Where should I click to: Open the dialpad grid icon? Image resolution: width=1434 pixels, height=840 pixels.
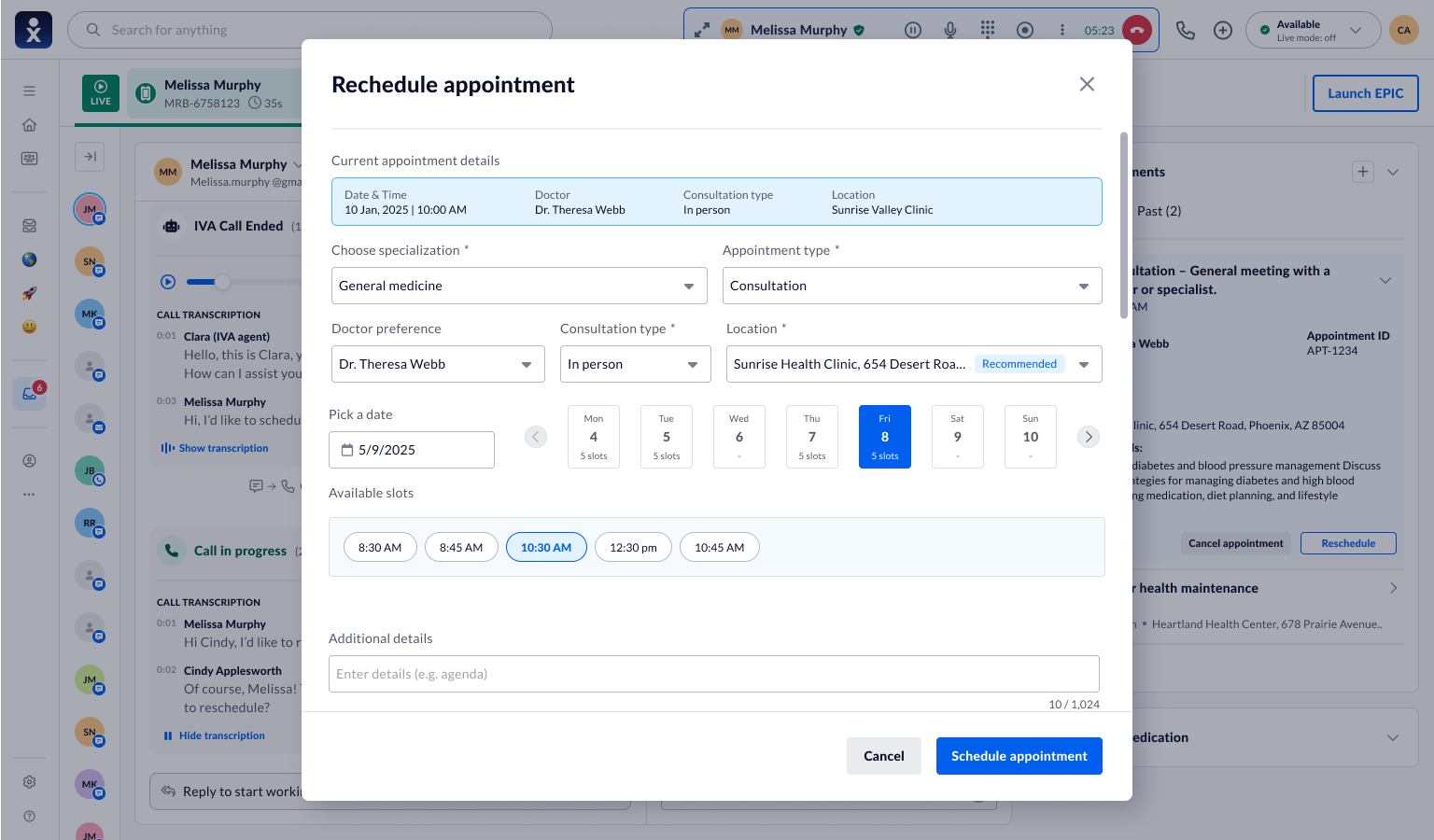click(x=988, y=30)
